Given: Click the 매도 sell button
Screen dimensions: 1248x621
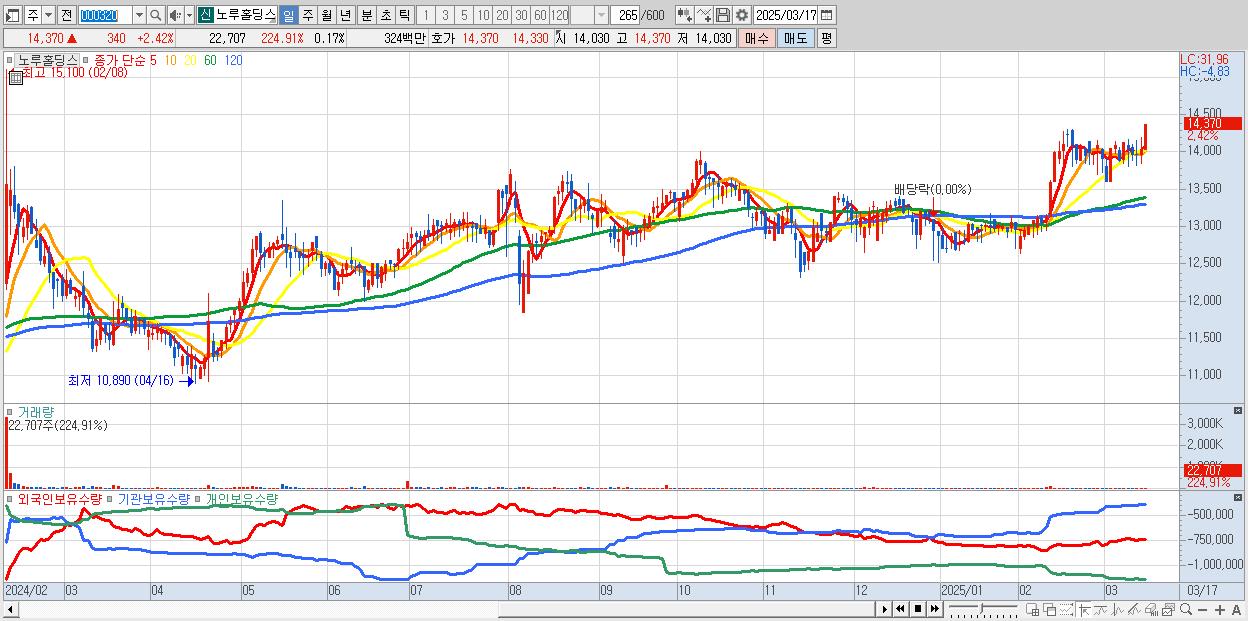Looking at the screenshot, I should point(796,38).
